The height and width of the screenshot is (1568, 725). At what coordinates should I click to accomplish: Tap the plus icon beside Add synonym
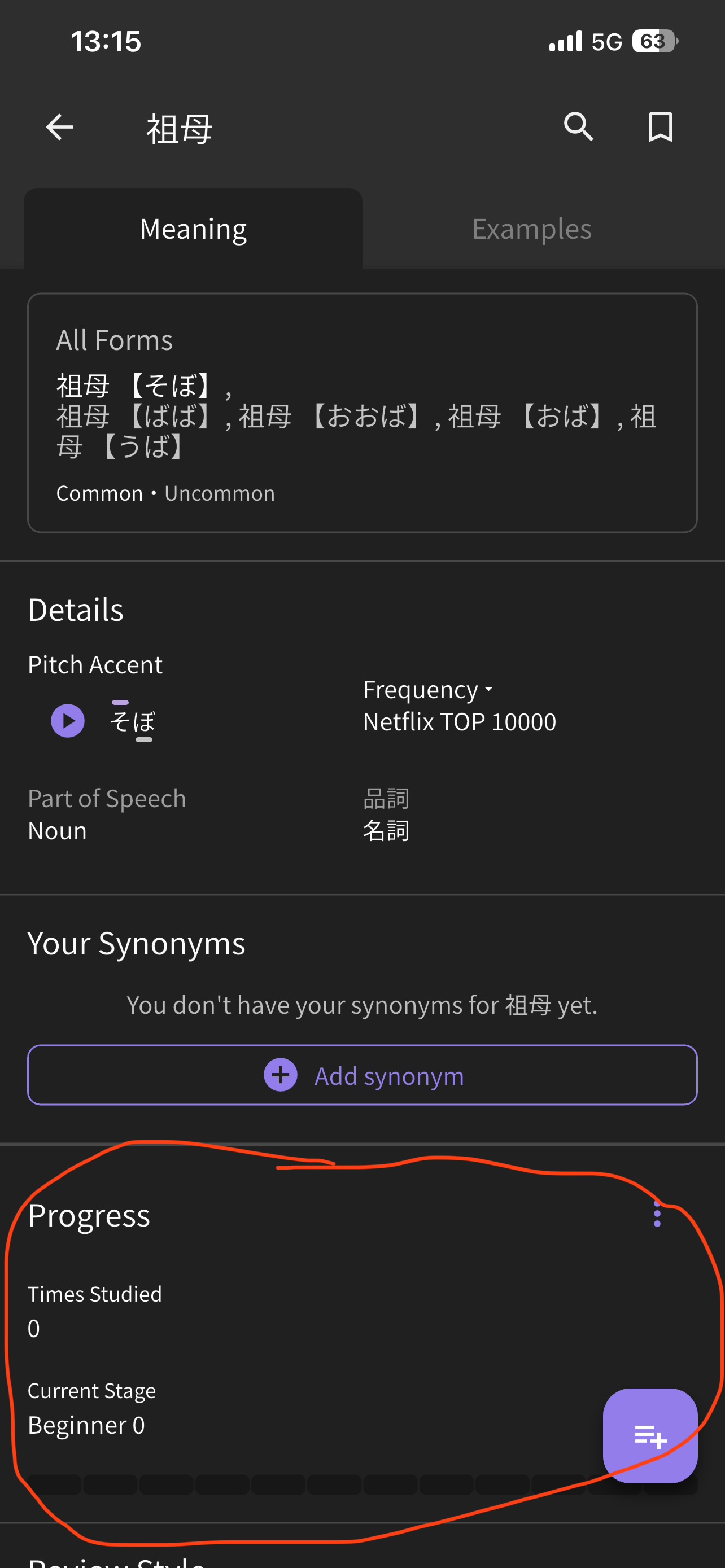281,1075
